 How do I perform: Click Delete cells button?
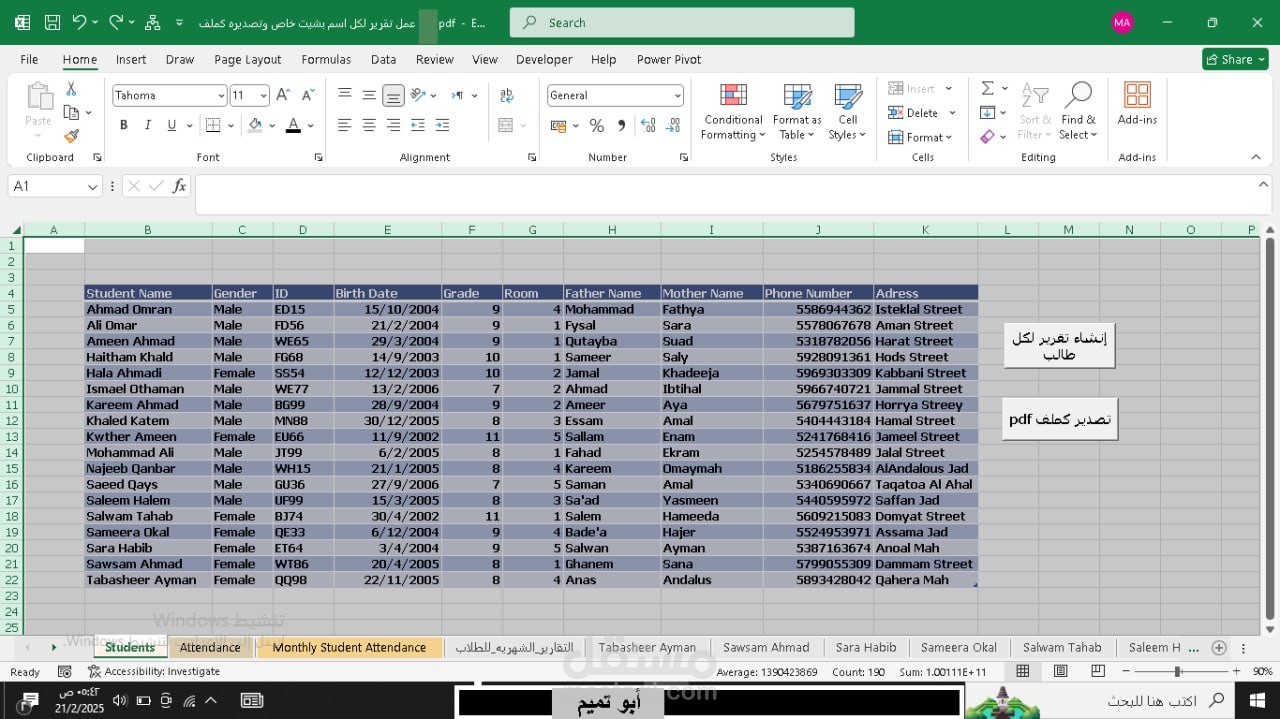coord(913,113)
